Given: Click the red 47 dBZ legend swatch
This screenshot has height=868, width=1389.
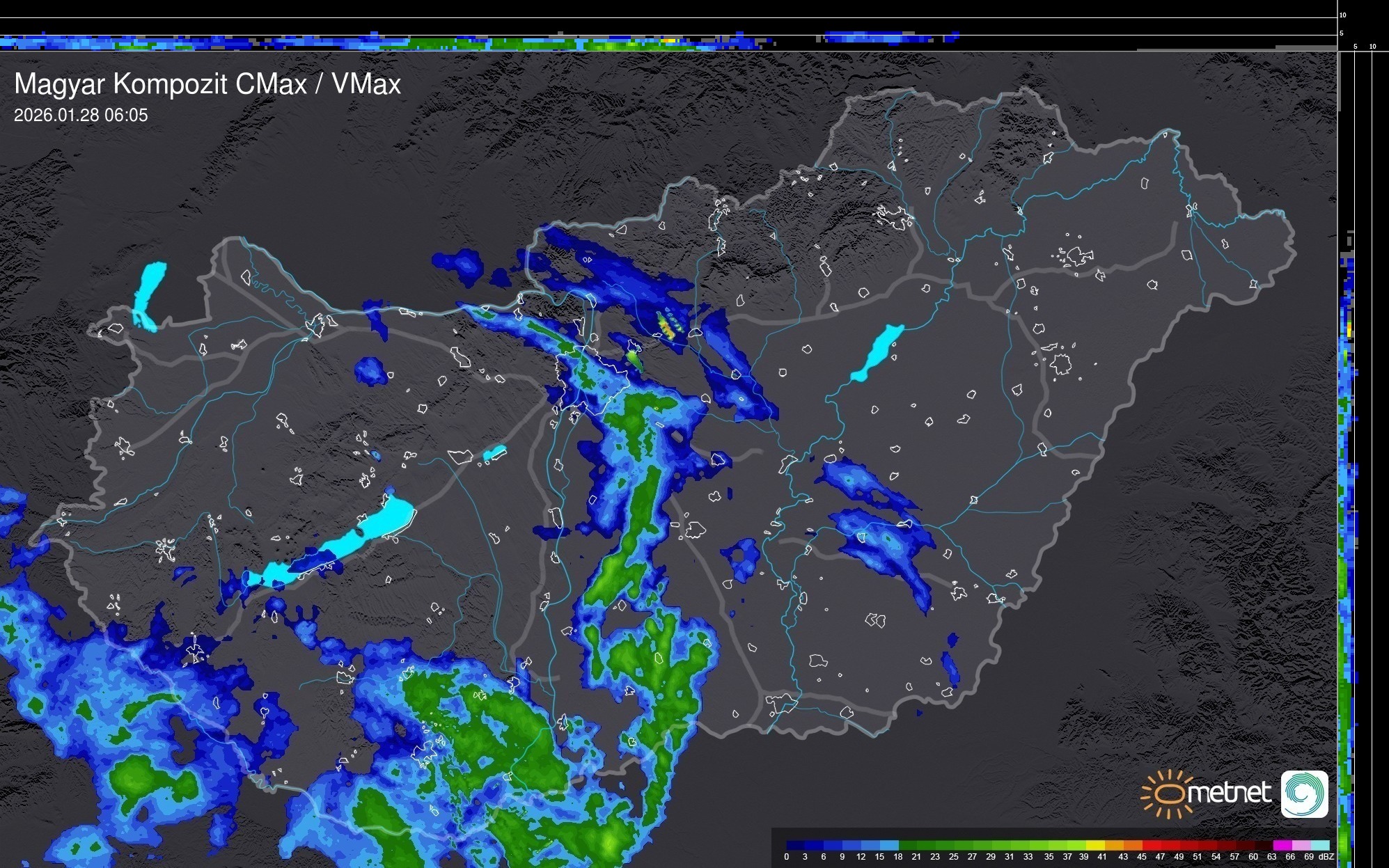Looking at the screenshot, I should tap(1170, 845).
